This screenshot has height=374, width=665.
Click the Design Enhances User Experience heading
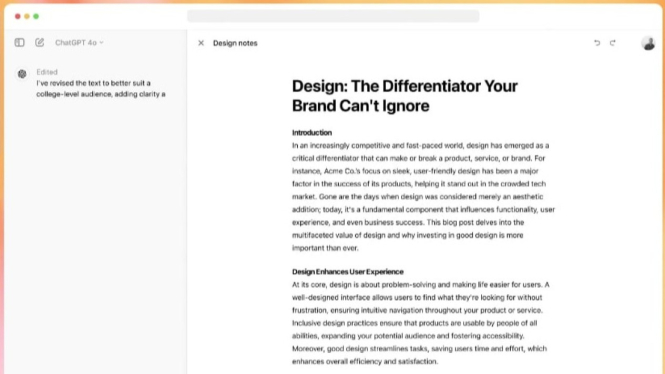pos(348,272)
